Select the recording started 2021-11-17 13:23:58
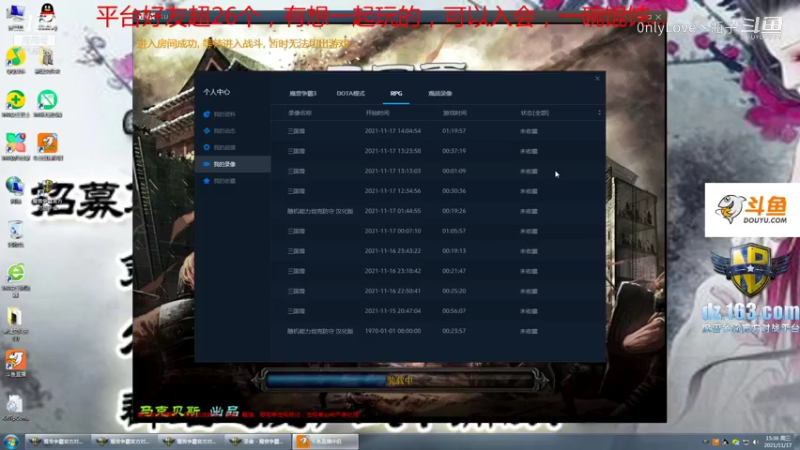 pyautogui.click(x=438, y=151)
